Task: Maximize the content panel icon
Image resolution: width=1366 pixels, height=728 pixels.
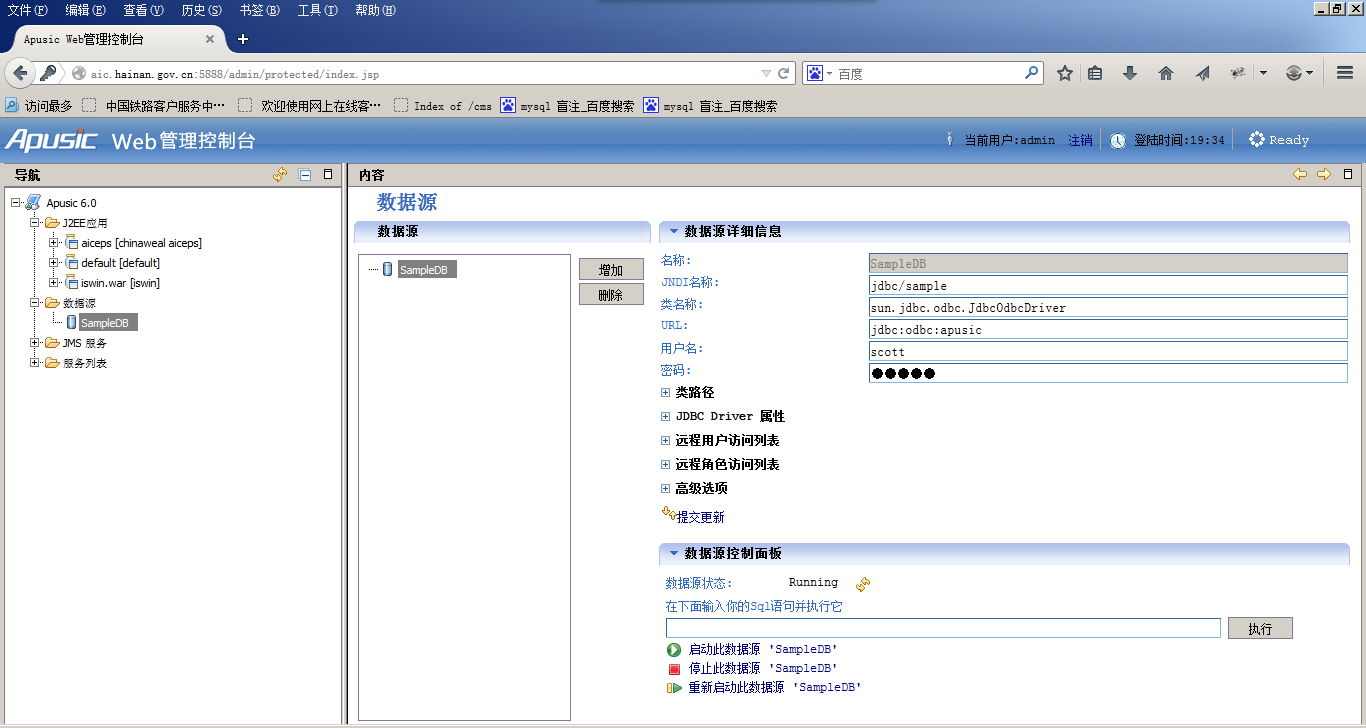Action: [x=1348, y=174]
